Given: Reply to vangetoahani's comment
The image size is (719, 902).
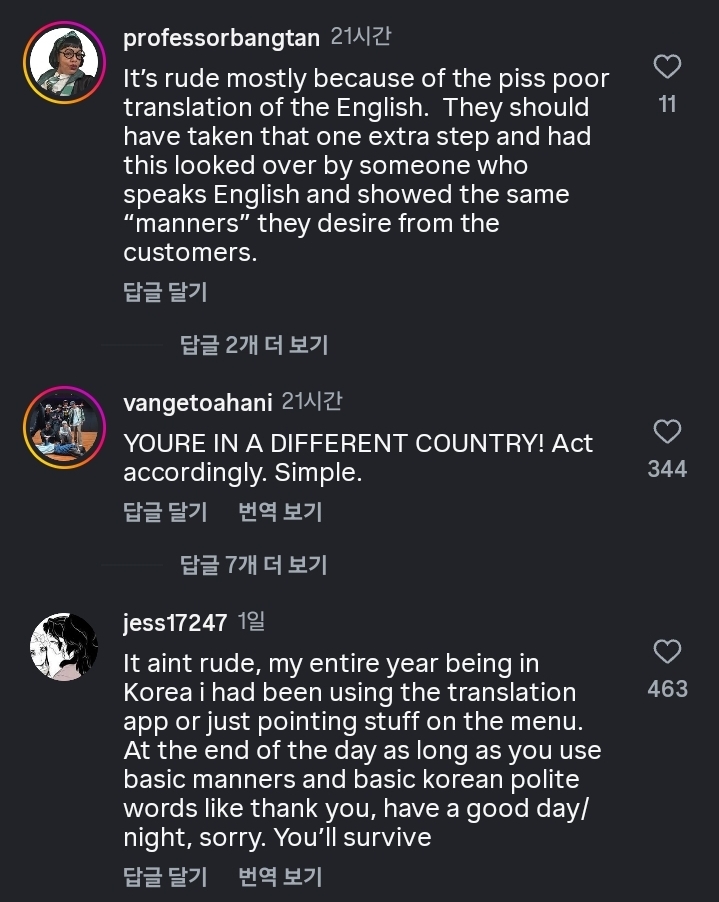Looking at the screenshot, I should click(165, 512).
